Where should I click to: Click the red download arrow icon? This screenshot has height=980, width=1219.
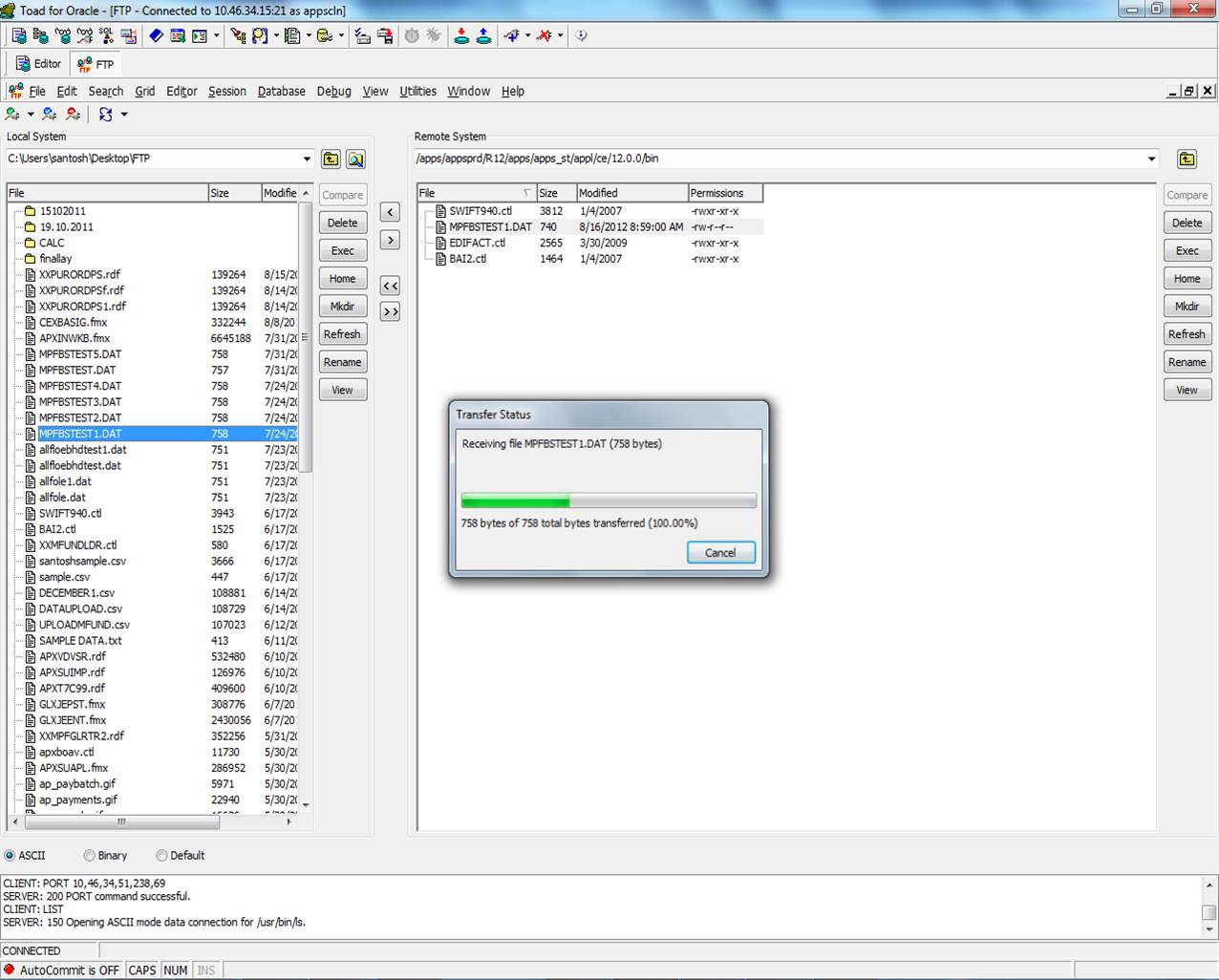coord(462,35)
